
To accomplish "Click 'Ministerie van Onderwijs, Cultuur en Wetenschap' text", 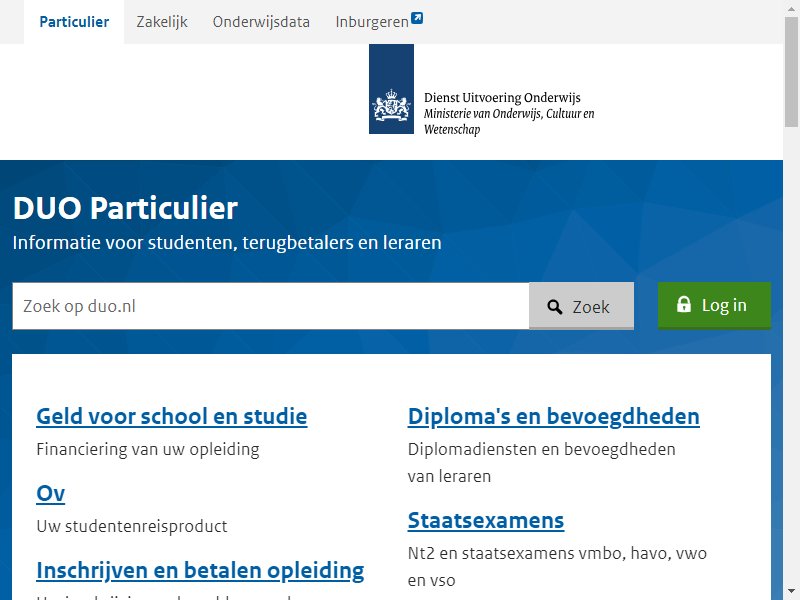I will coord(509,121).
